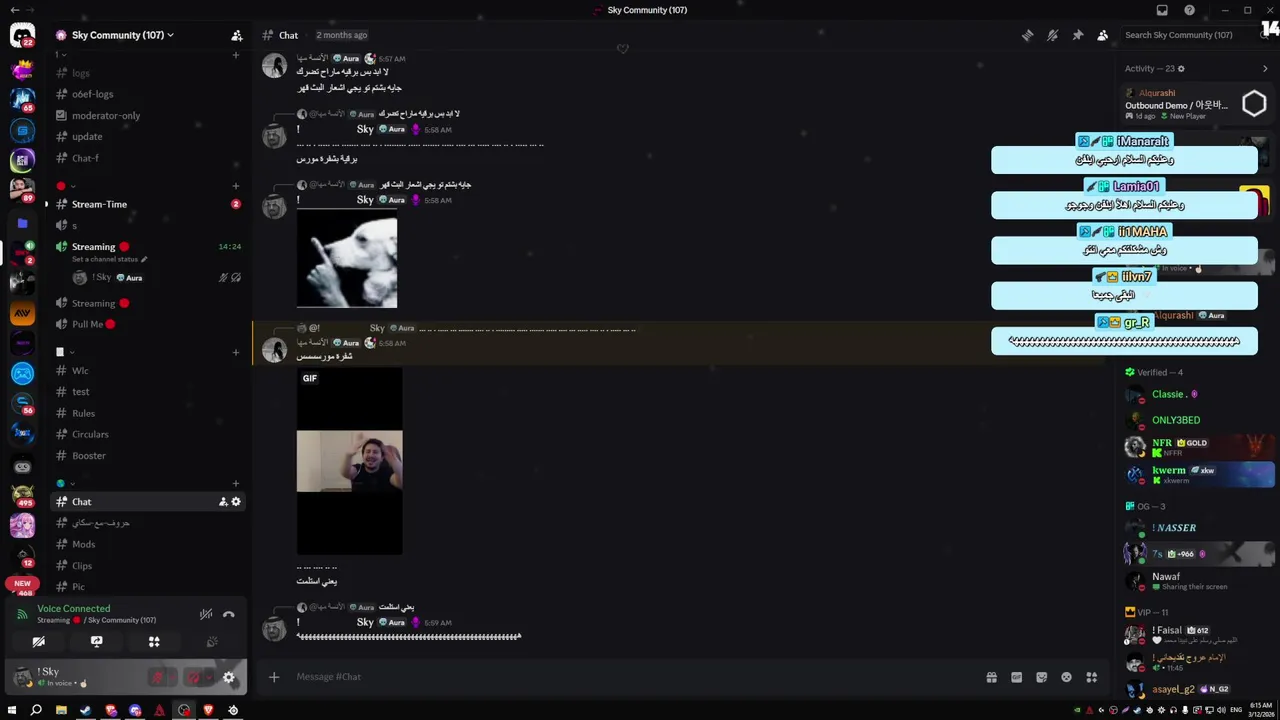1280x720 pixels.
Task: Open the inbox icon in title bar
Action: (1162, 10)
